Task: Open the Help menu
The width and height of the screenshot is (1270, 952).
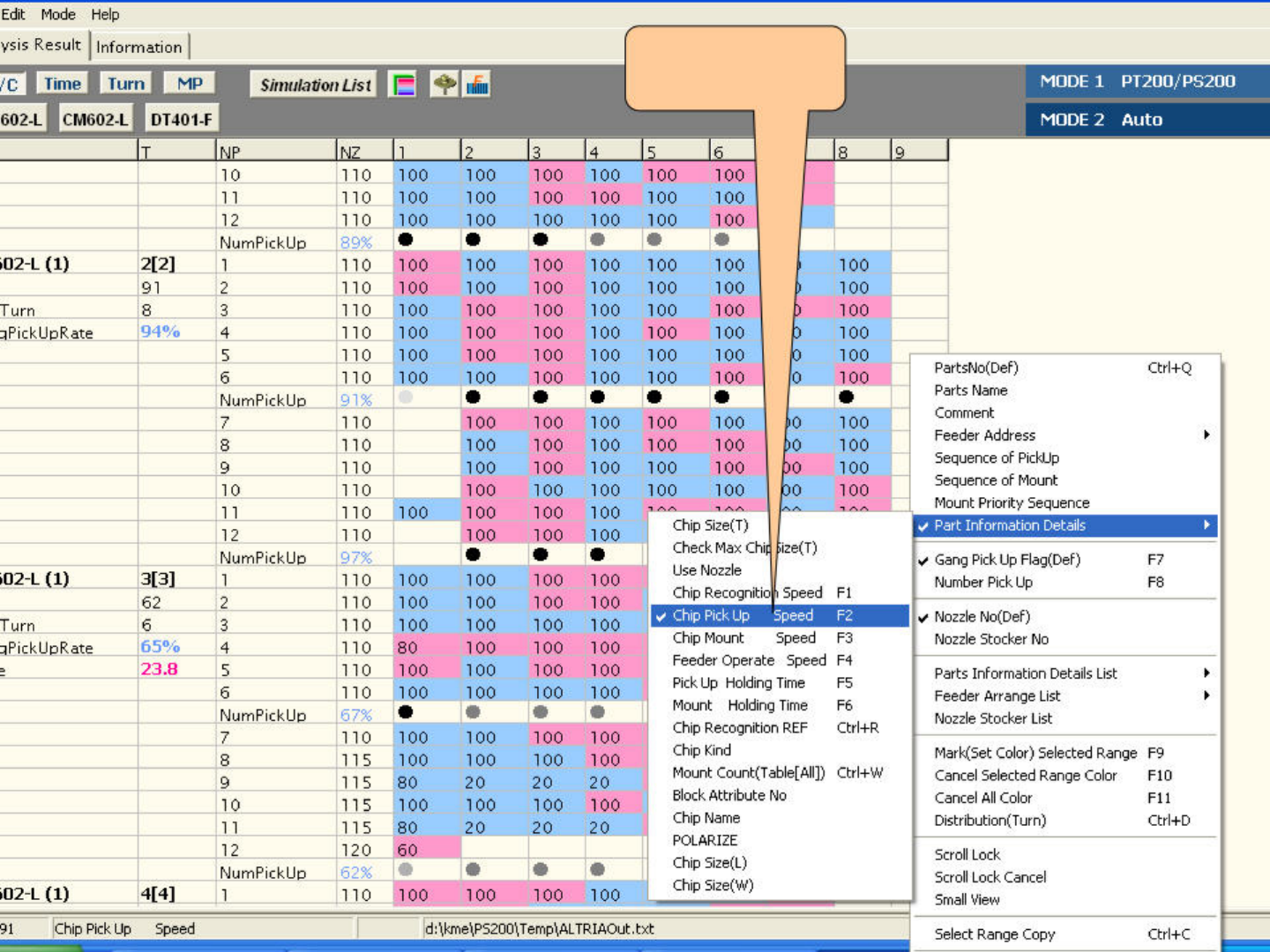Action: 105,14
